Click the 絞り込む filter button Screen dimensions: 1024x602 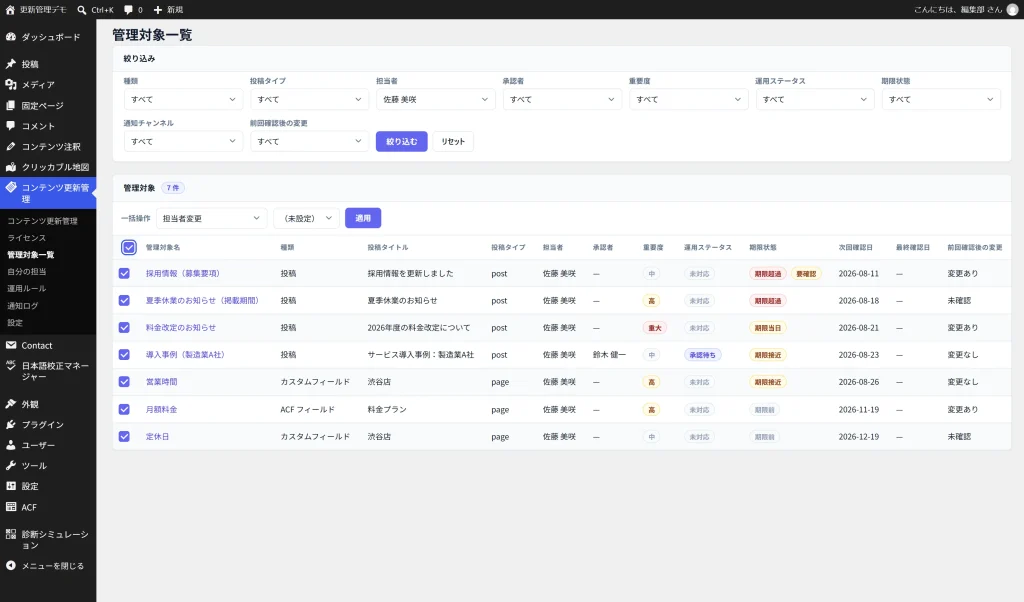pos(402,141)
